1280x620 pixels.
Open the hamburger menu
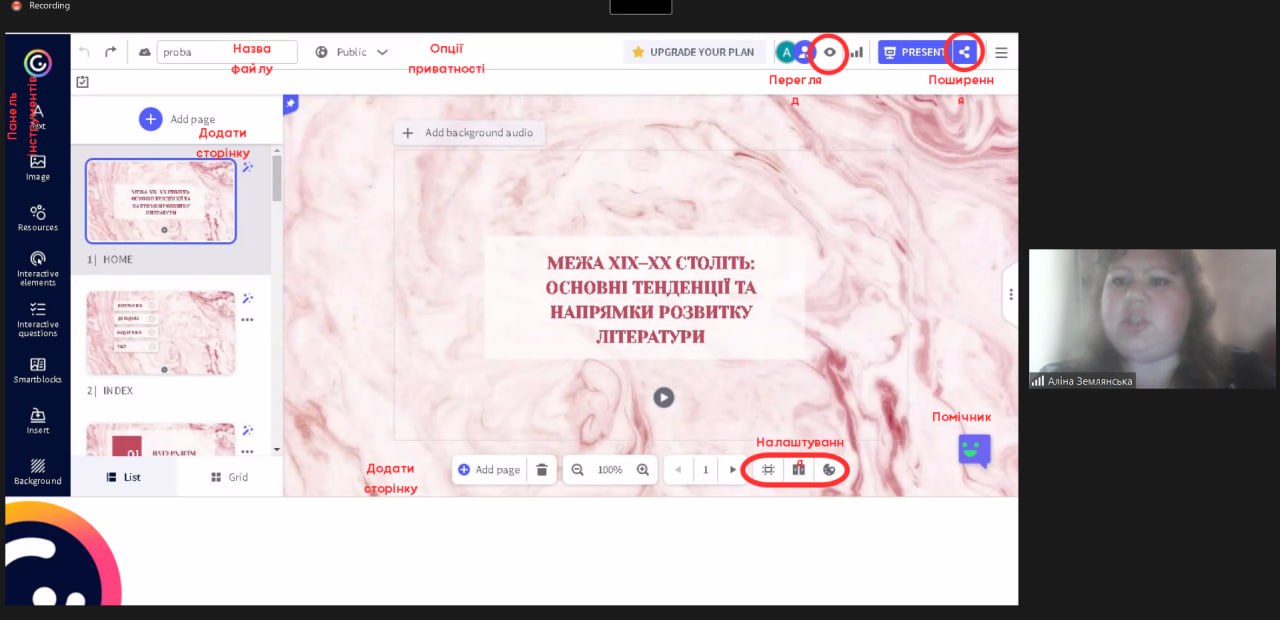(1001, 52)
